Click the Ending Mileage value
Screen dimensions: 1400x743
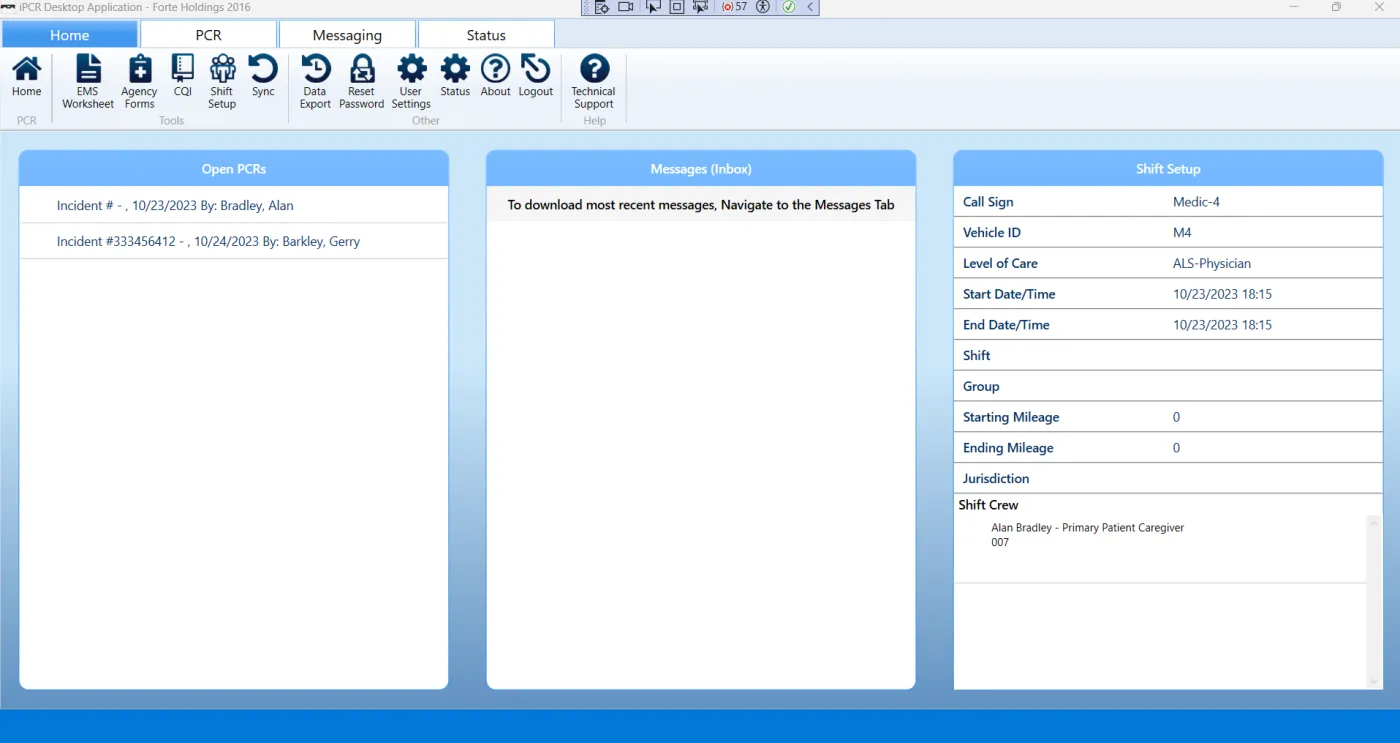point(1176,448)
